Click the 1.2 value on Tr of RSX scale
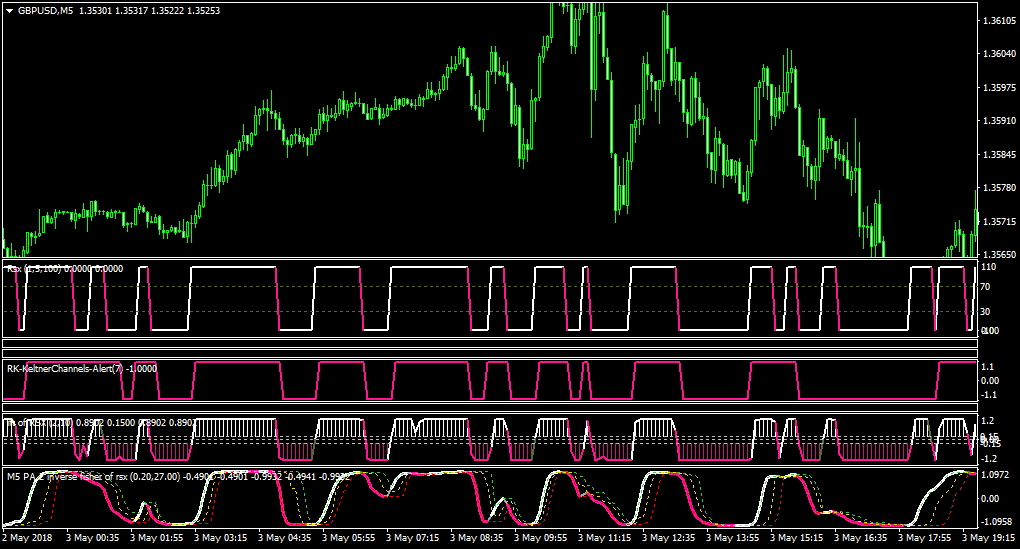Screen dimensions: 1020x549 [987, 421]
